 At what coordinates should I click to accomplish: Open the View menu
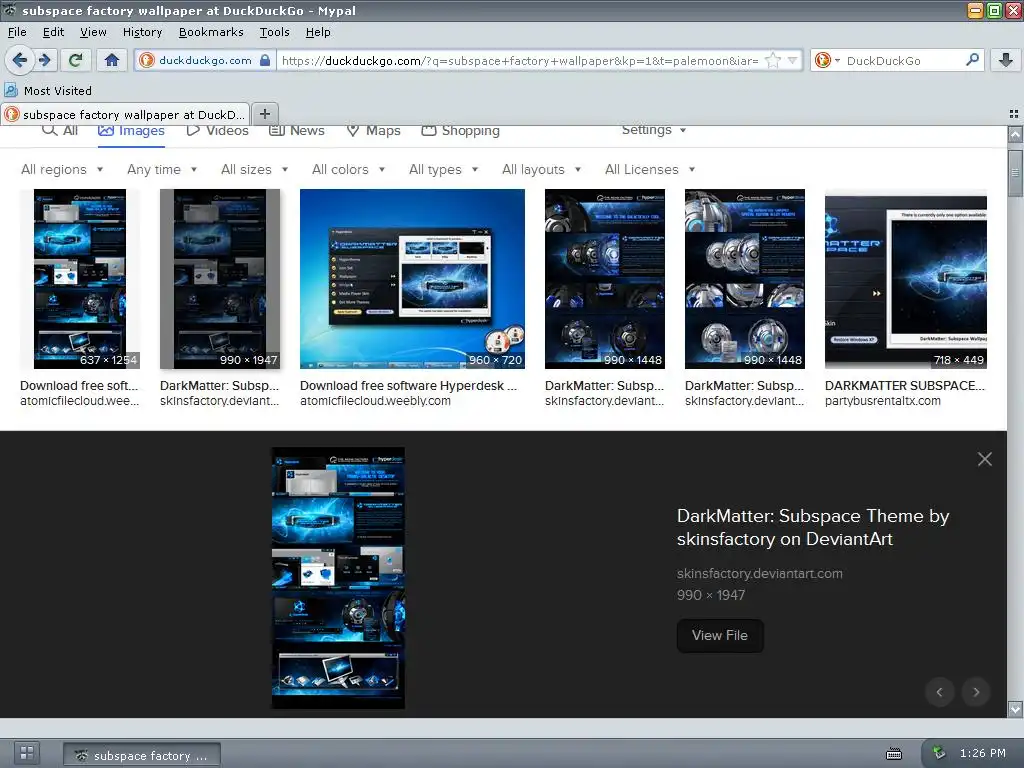pos(93,32)
